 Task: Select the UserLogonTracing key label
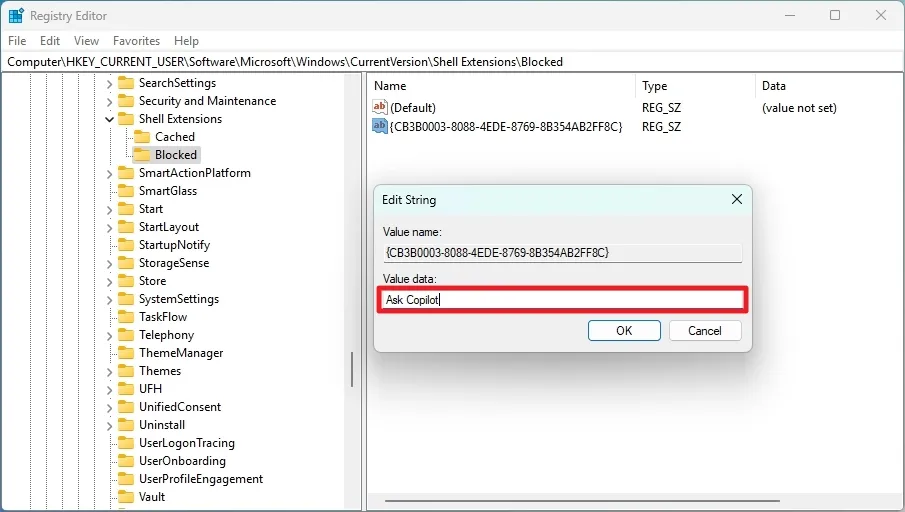(187, 443)
